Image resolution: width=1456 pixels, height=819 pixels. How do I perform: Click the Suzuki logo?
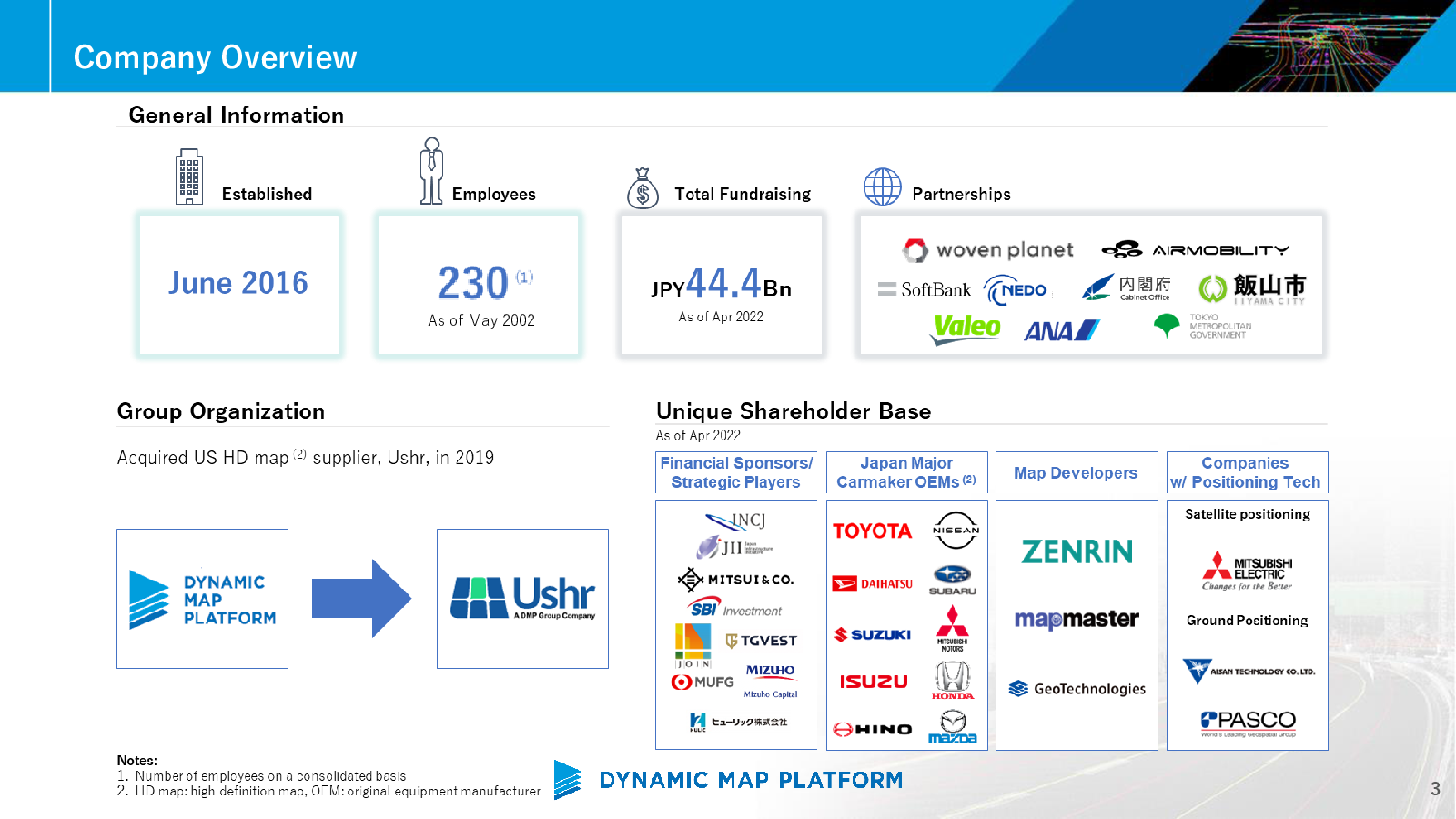click(x=873, y=634)
